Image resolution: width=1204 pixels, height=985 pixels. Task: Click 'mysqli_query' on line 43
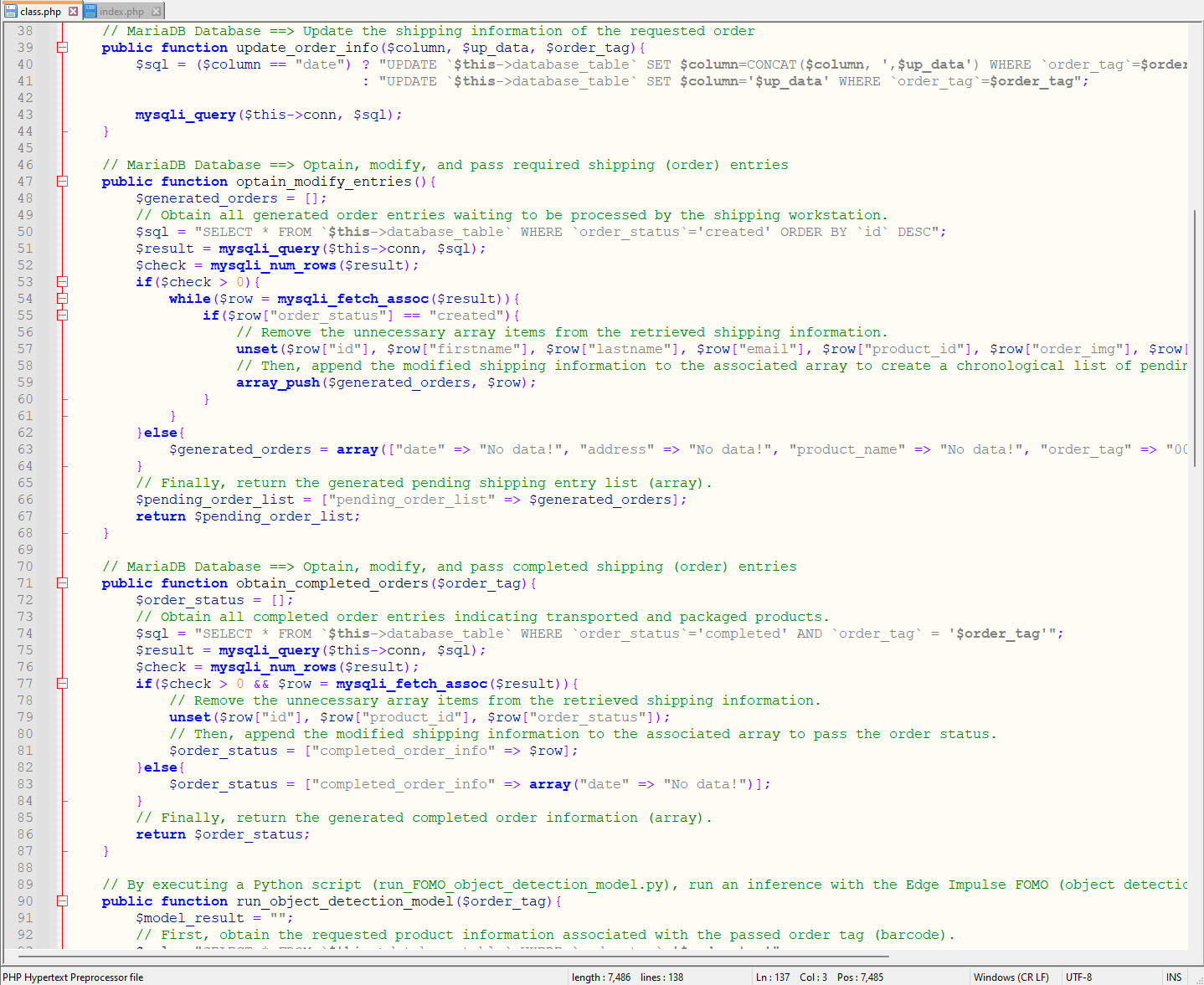pos(186,115)
